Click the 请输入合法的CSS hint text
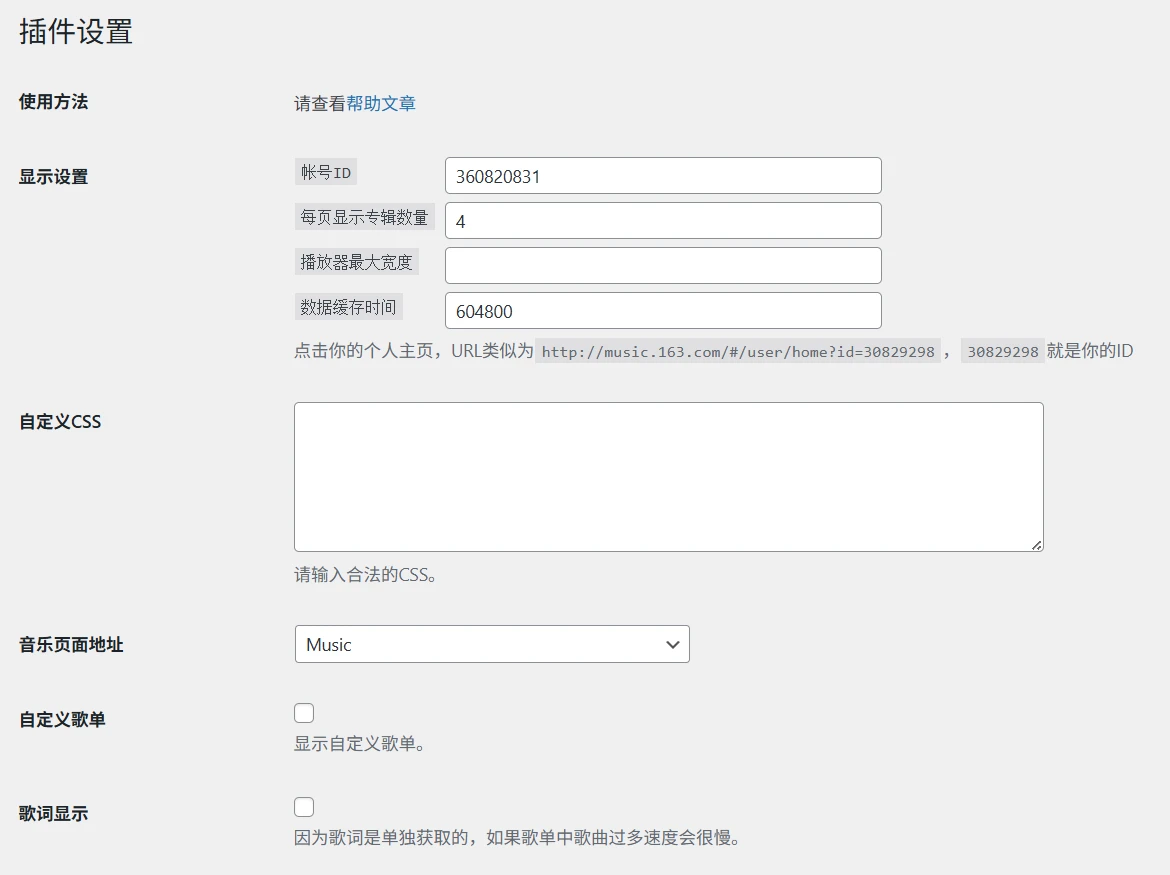Viewport: 1170px width, 875px height. [x=365, y=575]
